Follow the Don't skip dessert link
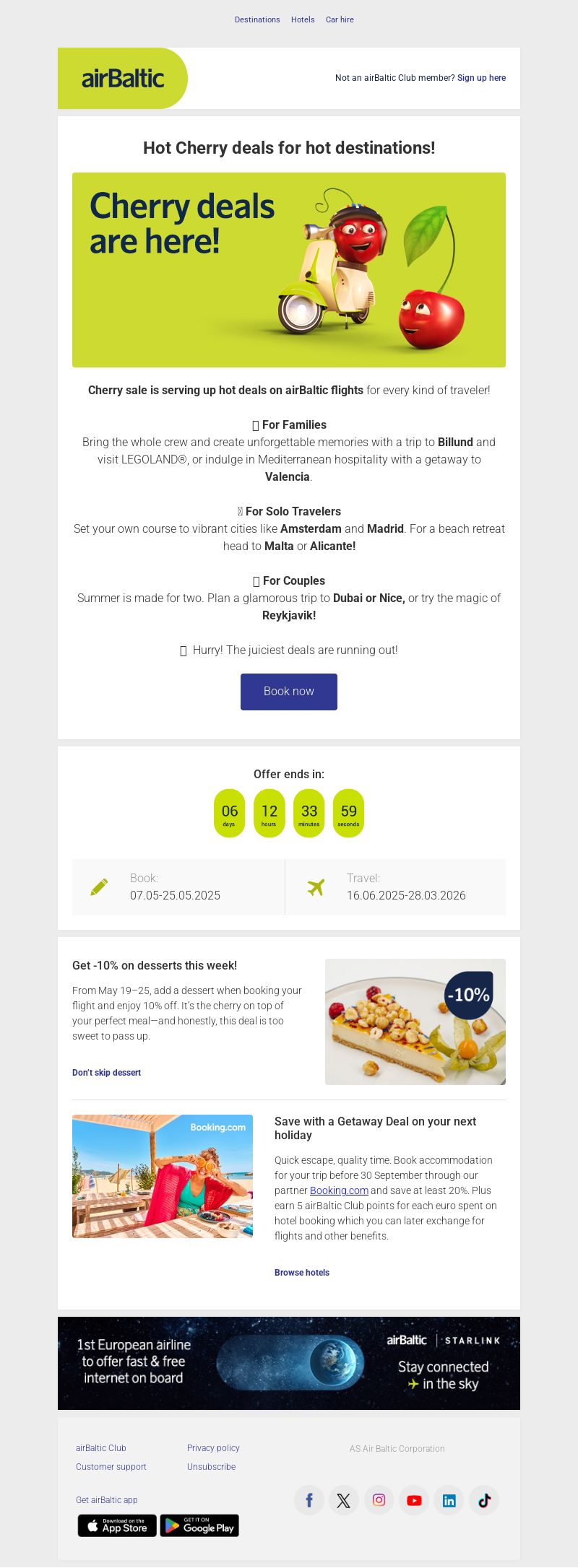This screenshot has height=1568, width=578. pos(106,1073)
